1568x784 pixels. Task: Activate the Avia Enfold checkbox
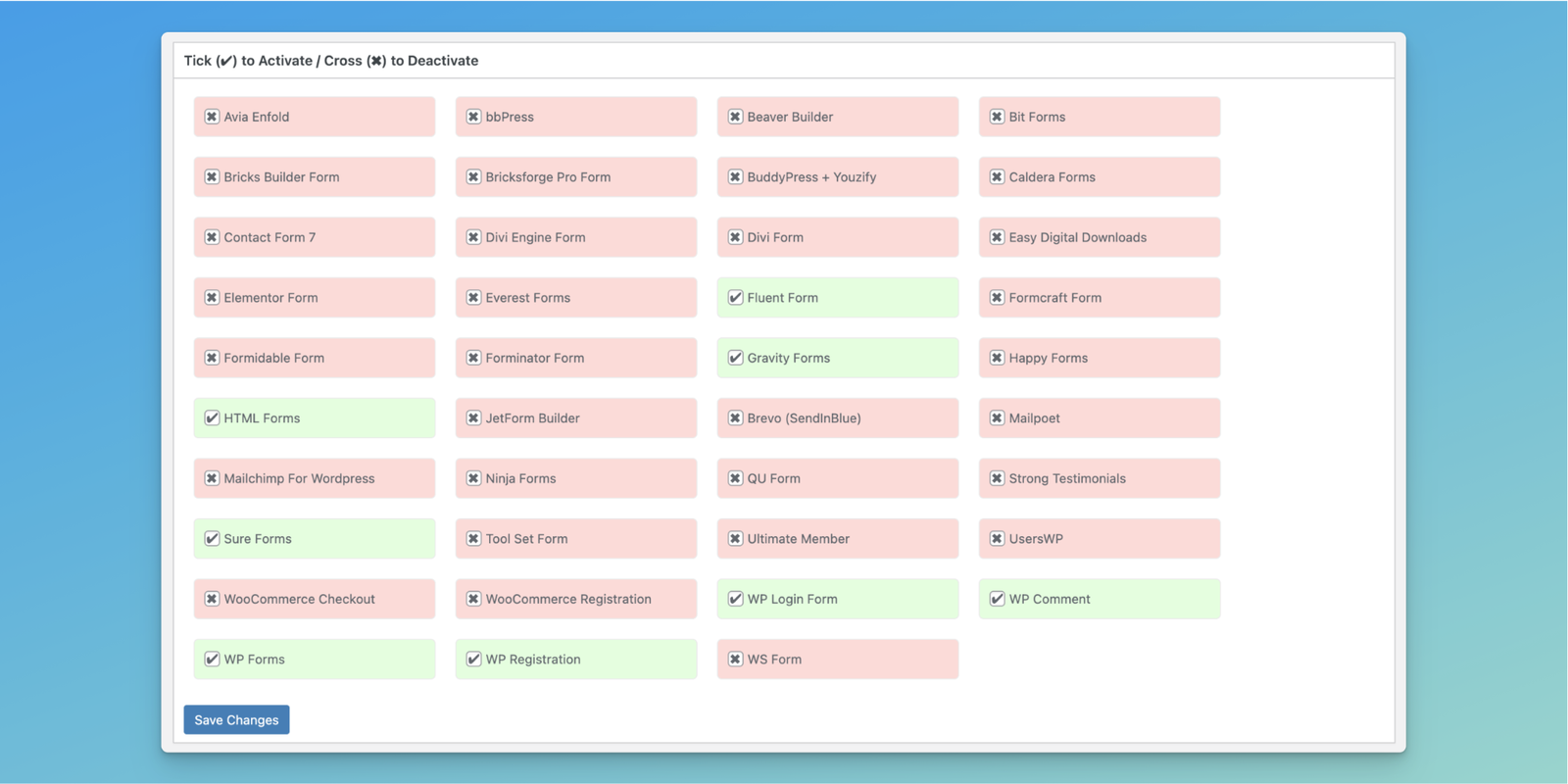click(212, 117)
